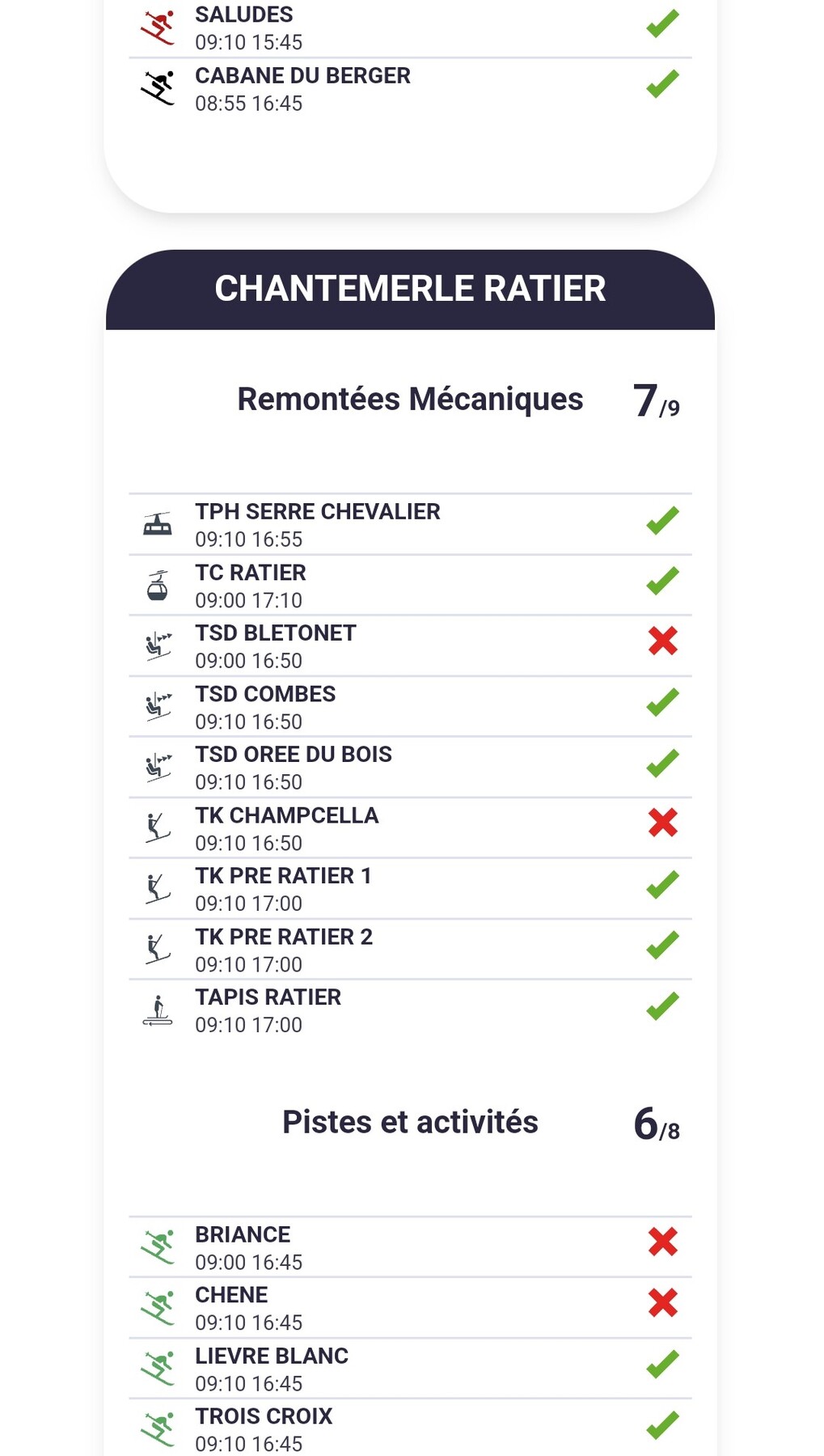
Task: Click the red skier icon beside SALUDES
Action: coord(158,28)
